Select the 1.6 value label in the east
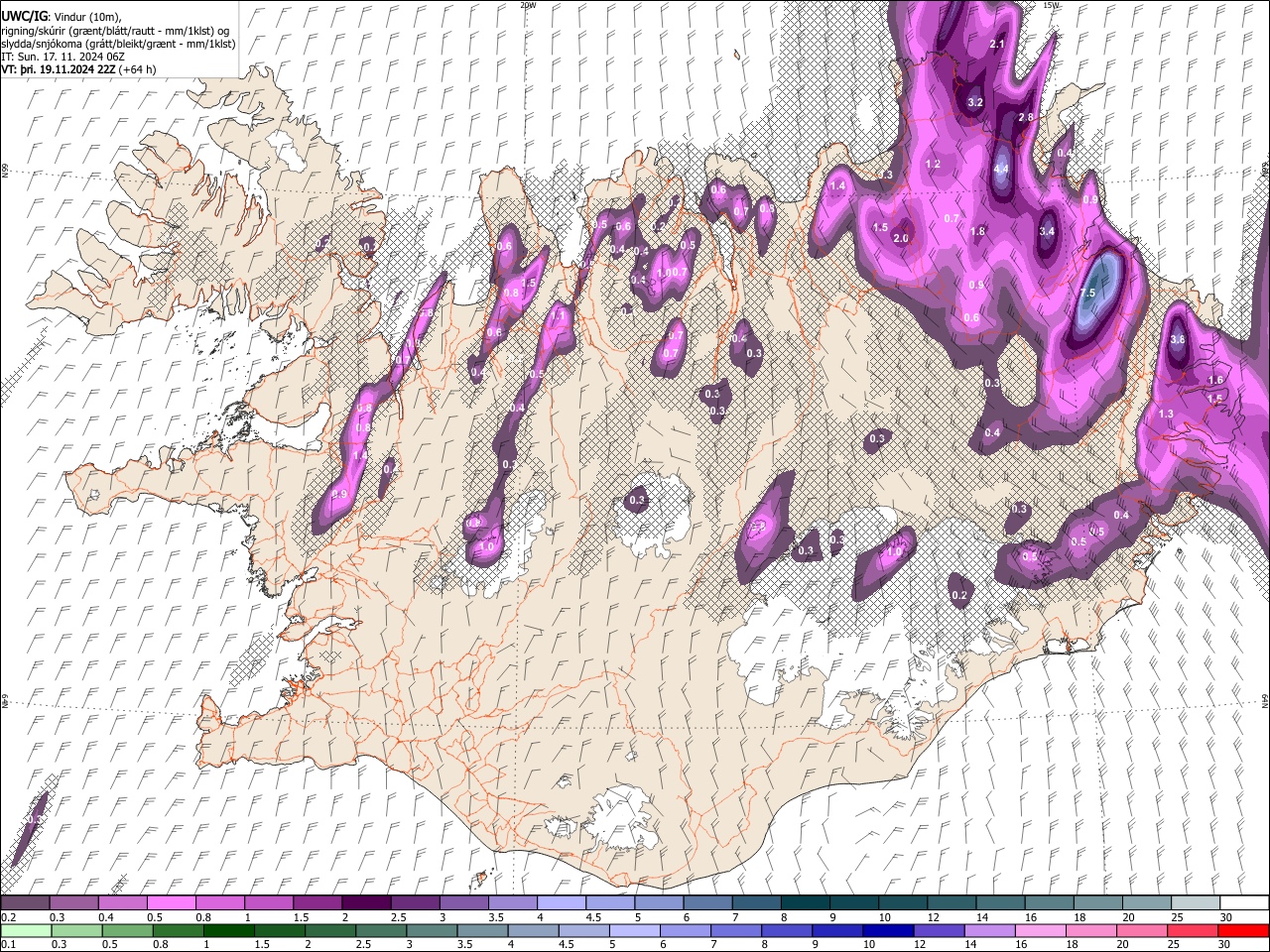 pos(1215,380)
